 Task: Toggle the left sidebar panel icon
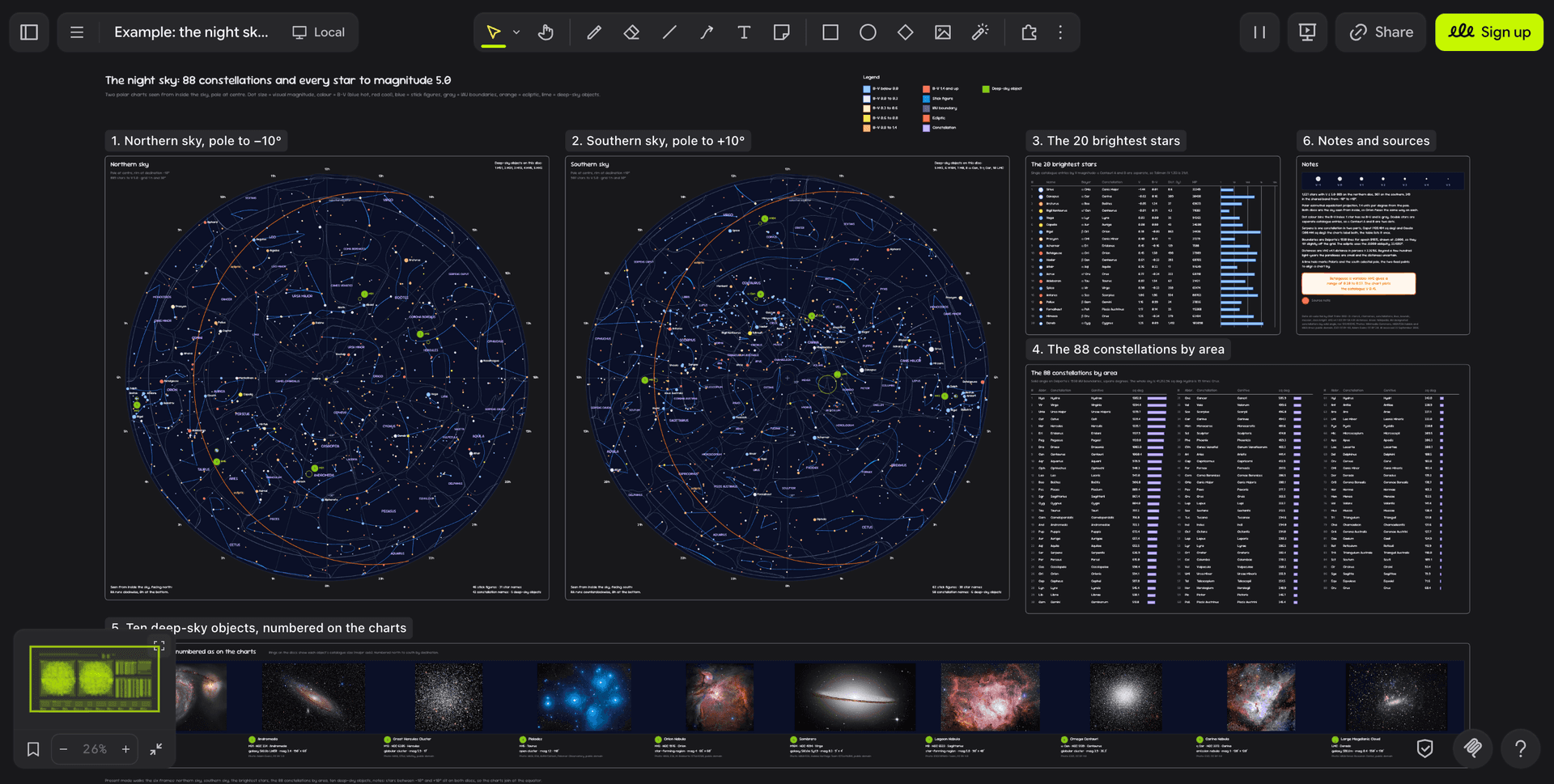(x=29, y=32)
